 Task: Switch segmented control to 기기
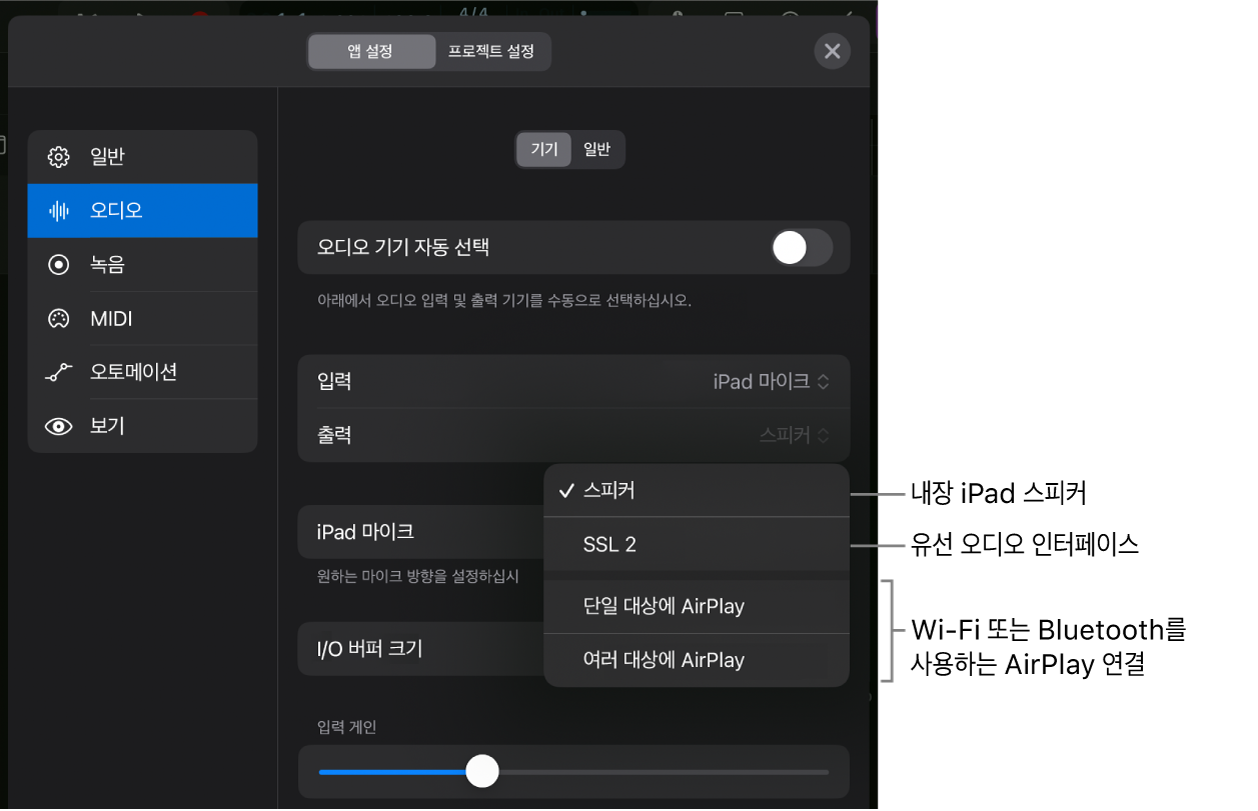pos(543,149)
